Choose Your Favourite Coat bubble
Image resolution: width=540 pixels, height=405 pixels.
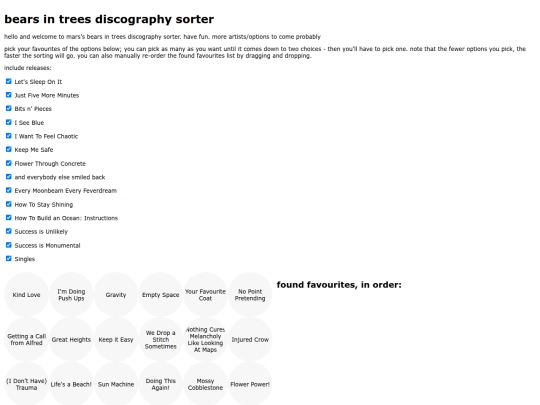pyautogui.click(x=206, y=294)
